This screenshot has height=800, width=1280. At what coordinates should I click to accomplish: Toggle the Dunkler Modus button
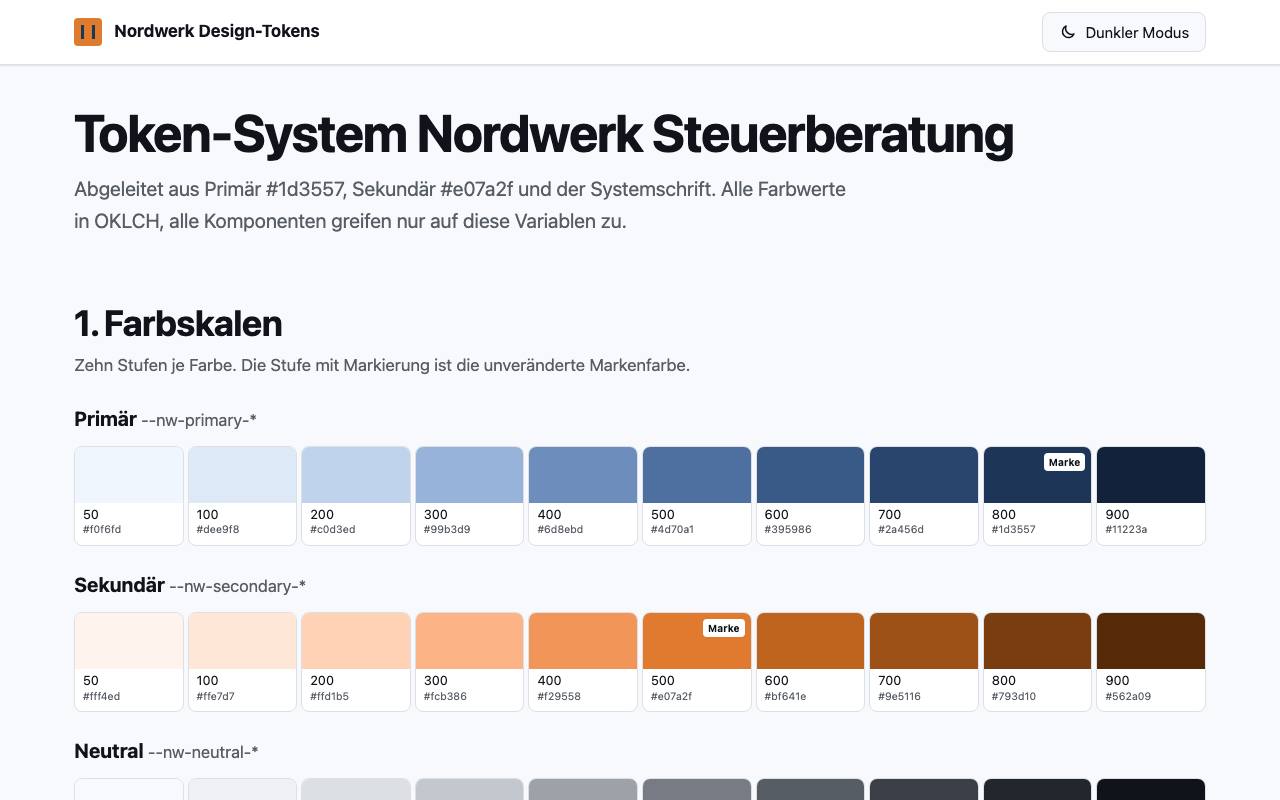tap(1124, 32)
